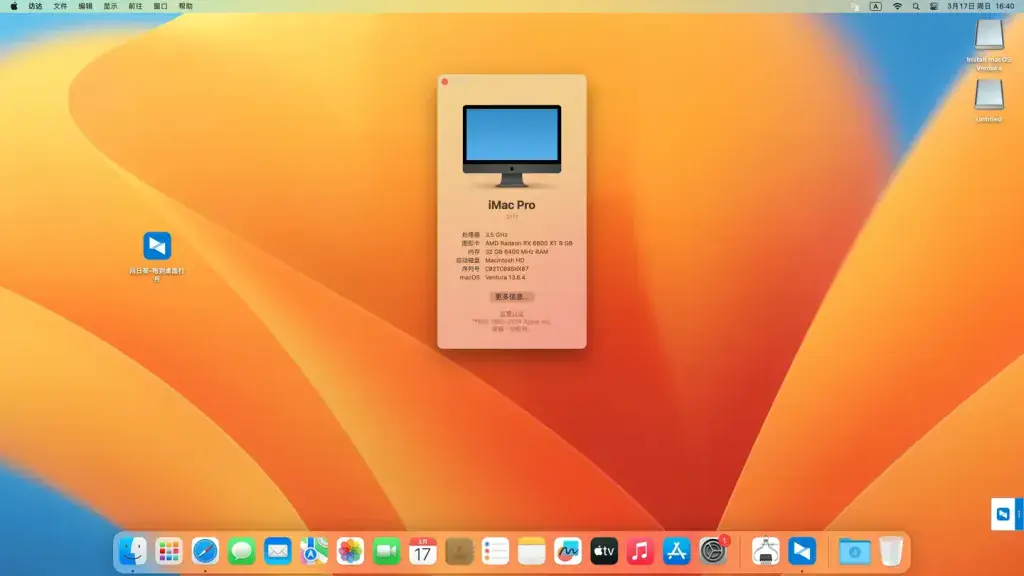This screenshot has height=576, width=1024.
Task: Open the Downloads folder stack in dock
Action: click(854, 552)
